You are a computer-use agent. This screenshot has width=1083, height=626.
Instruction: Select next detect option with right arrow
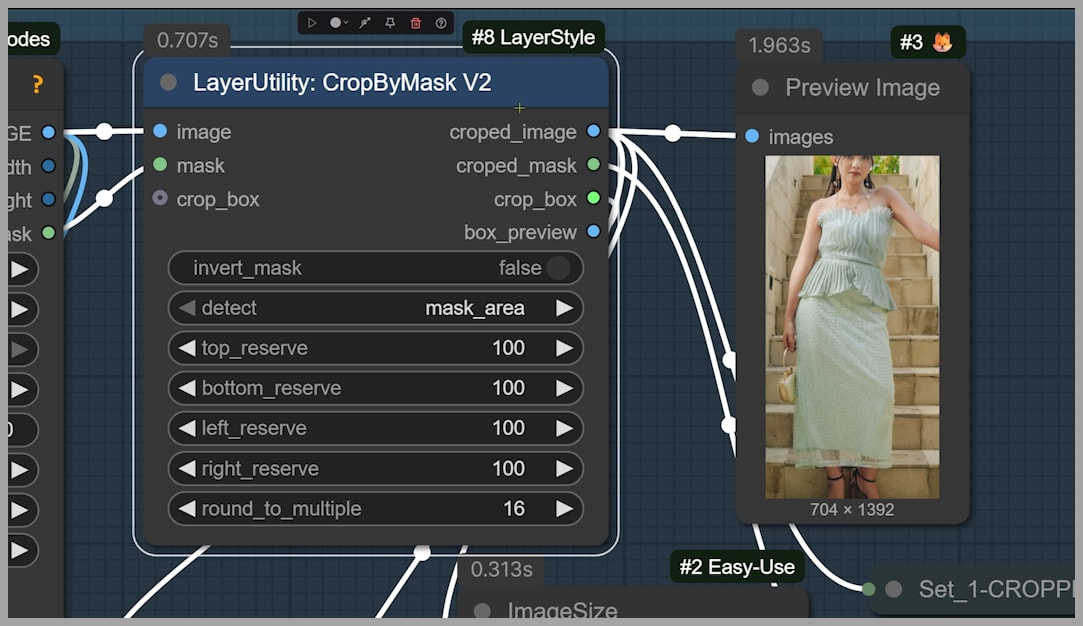point(565,308)
